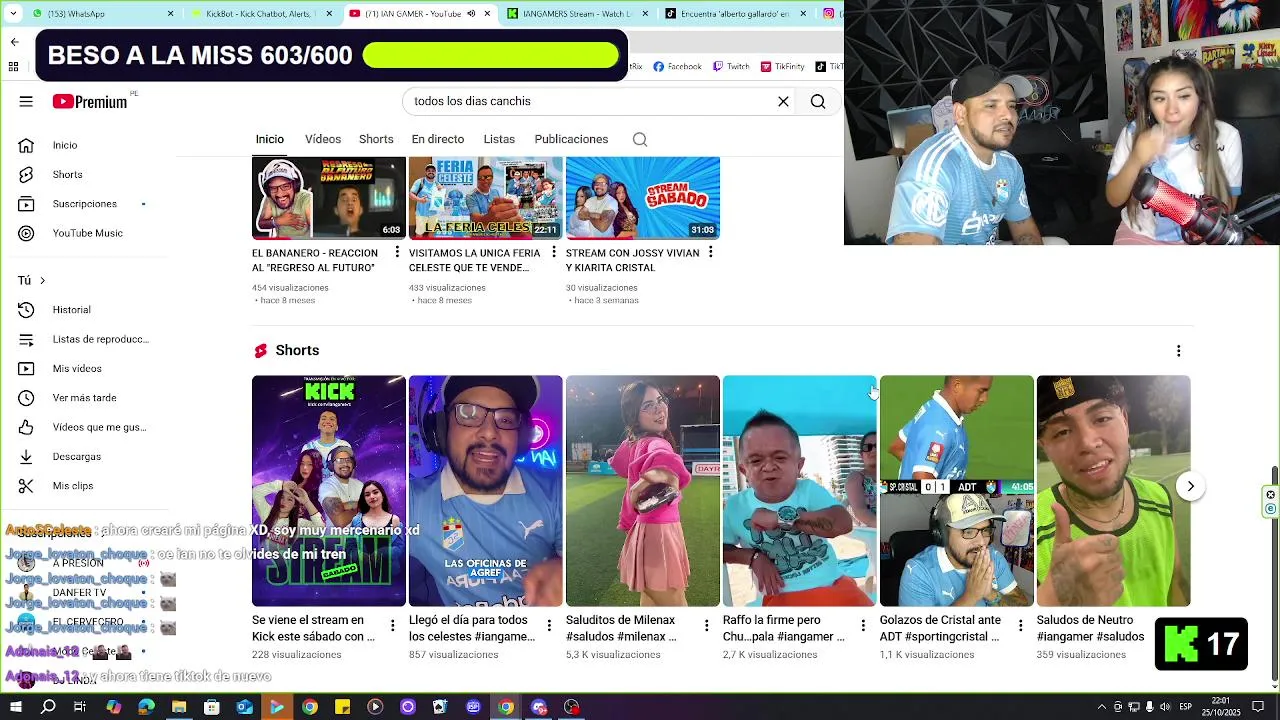This screenshot has height=720, width=1280.
Task: Open the Facebook bookmark
Action: pyautogui.click(x=677, y=67)
